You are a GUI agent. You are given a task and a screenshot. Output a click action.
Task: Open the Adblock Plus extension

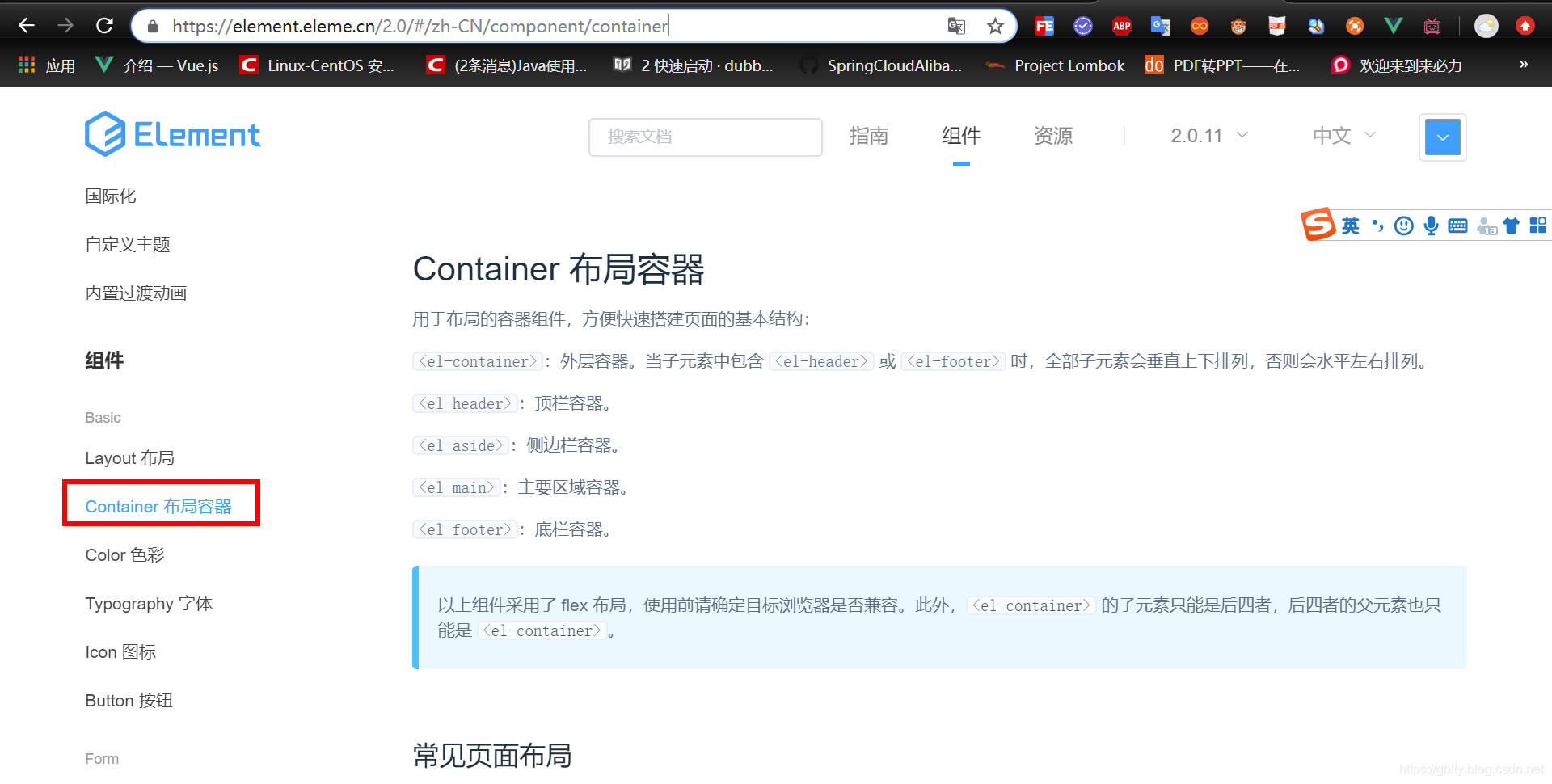pyautogui.click(x=1121, y=25)
